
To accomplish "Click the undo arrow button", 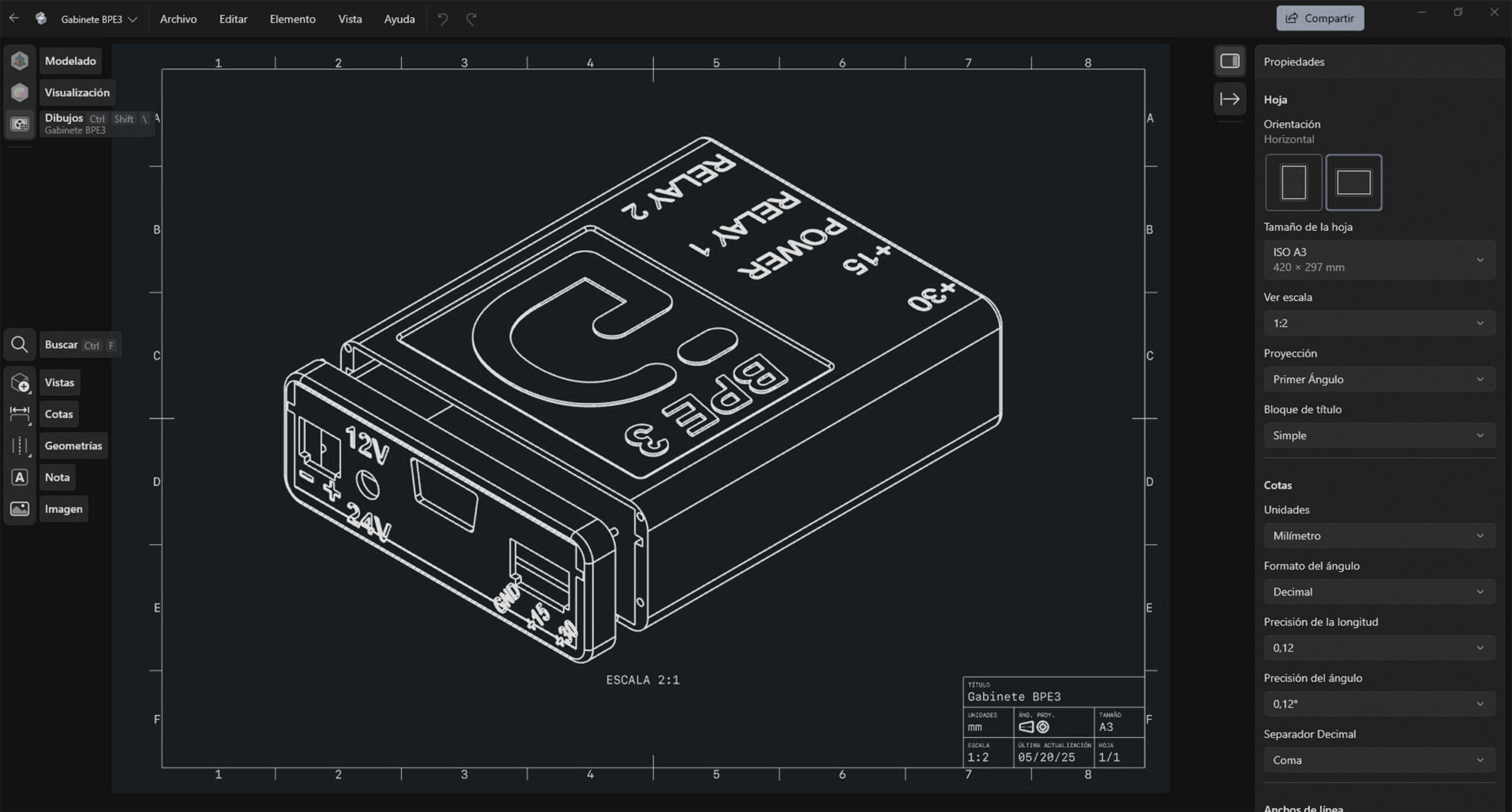I will click(x=442, y=19).
